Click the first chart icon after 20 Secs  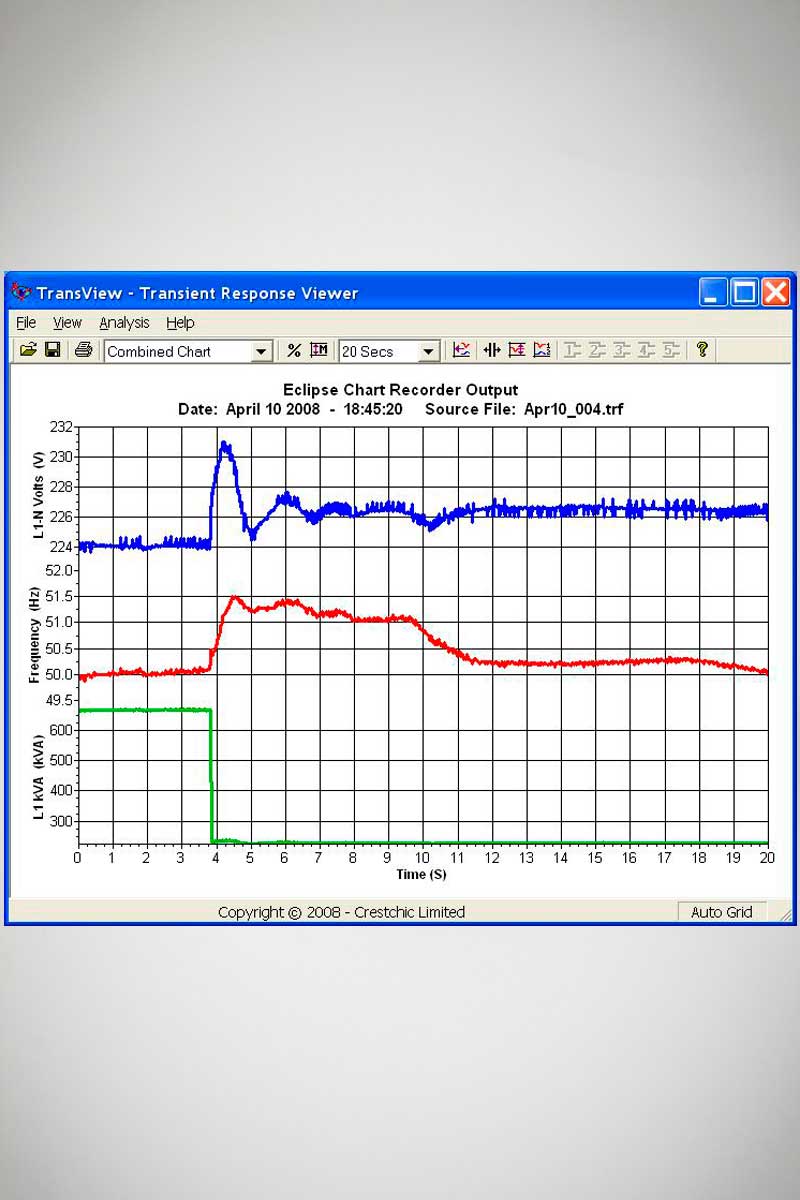click(x=461, y=350)
